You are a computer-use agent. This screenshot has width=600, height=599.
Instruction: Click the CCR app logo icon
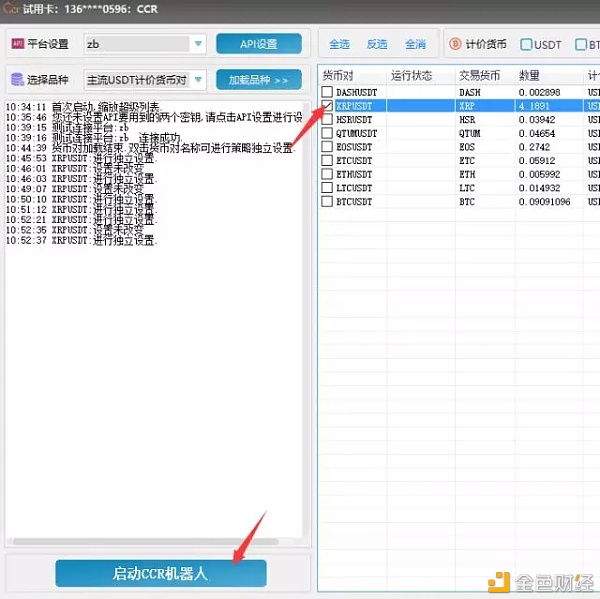tap(10, 8)
